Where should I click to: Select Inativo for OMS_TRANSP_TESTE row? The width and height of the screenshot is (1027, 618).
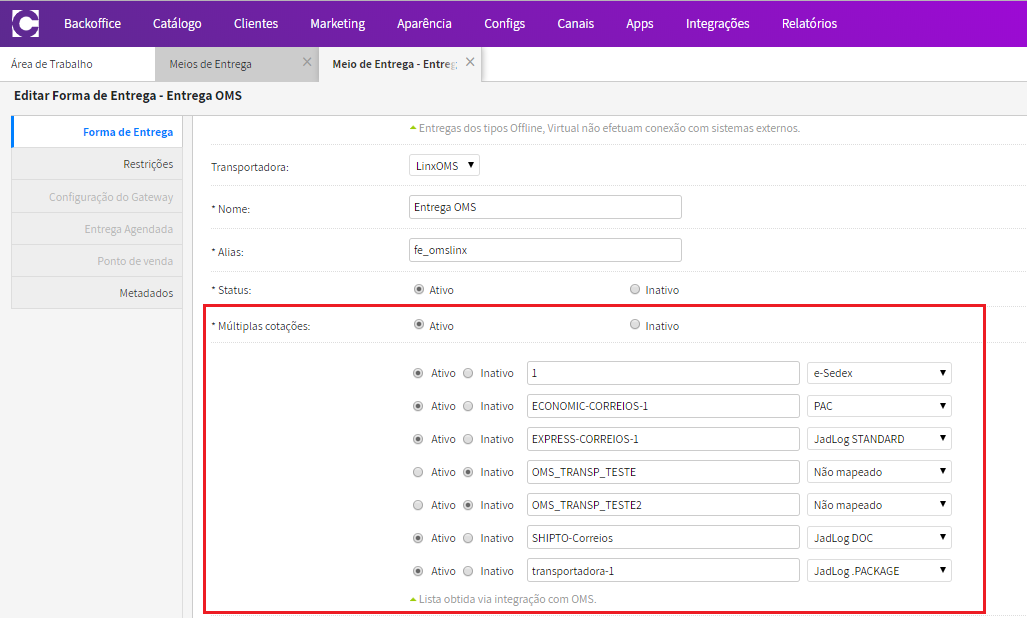468,472
